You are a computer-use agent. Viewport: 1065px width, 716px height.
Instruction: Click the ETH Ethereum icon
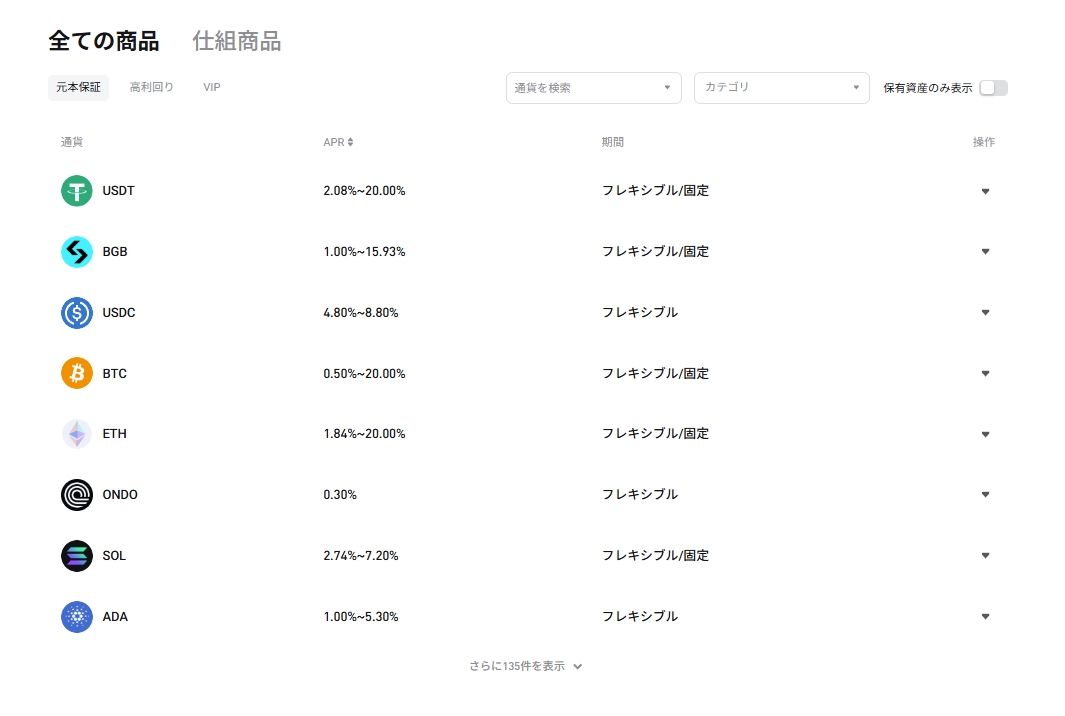(x=77, y=434)
